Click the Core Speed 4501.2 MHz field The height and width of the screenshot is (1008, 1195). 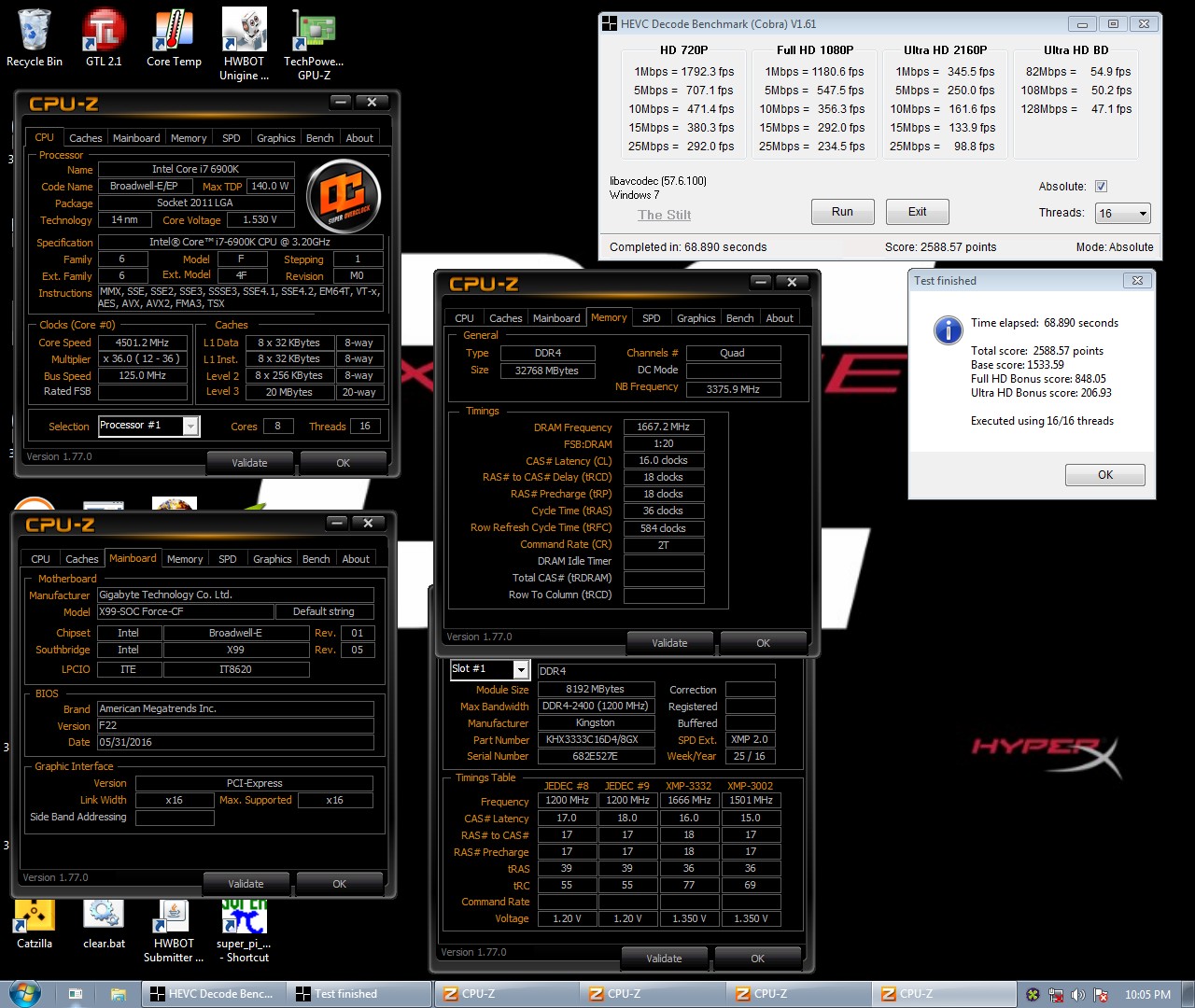(x=142, y=343)
